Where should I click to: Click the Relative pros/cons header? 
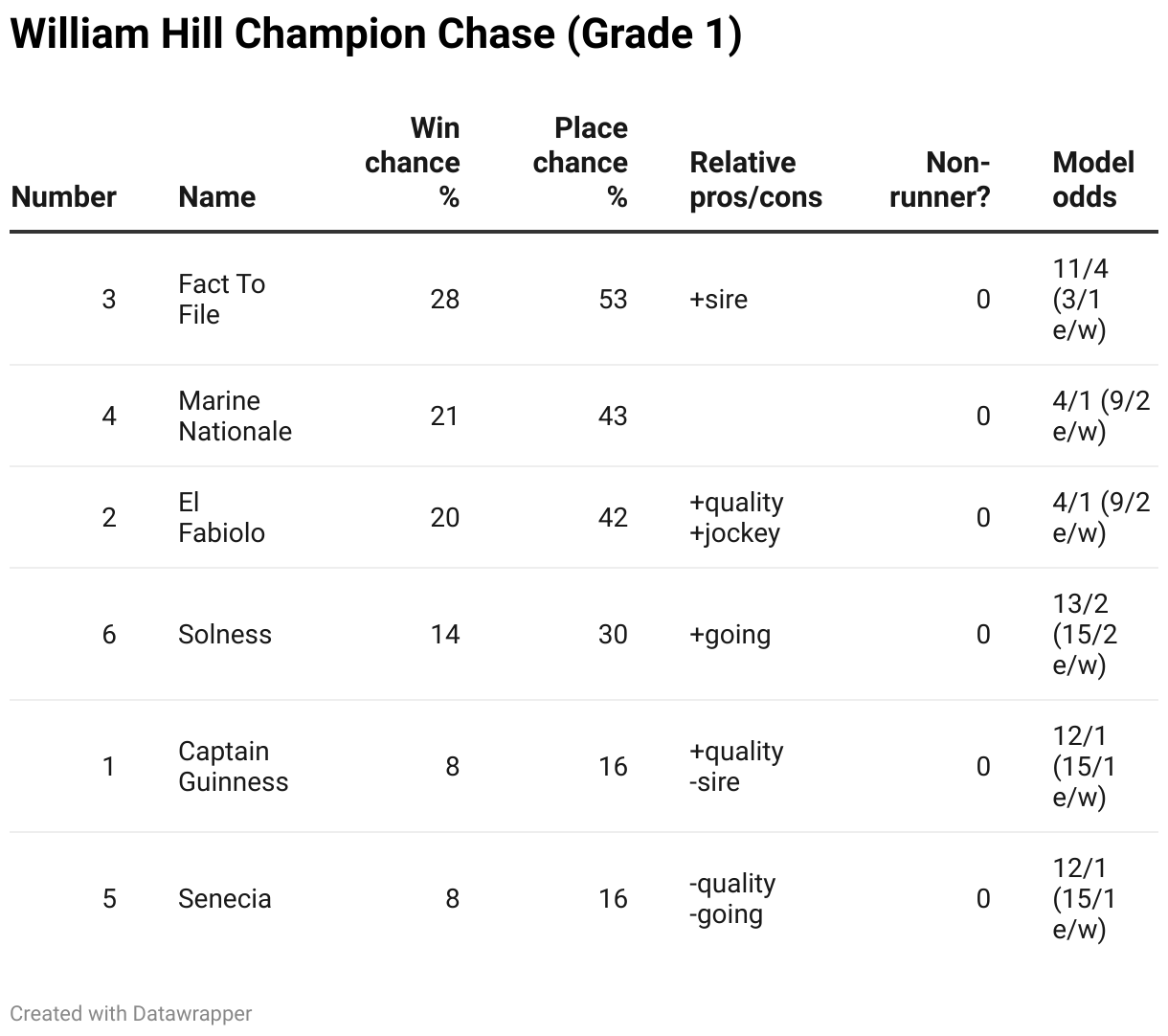(755, 179)
